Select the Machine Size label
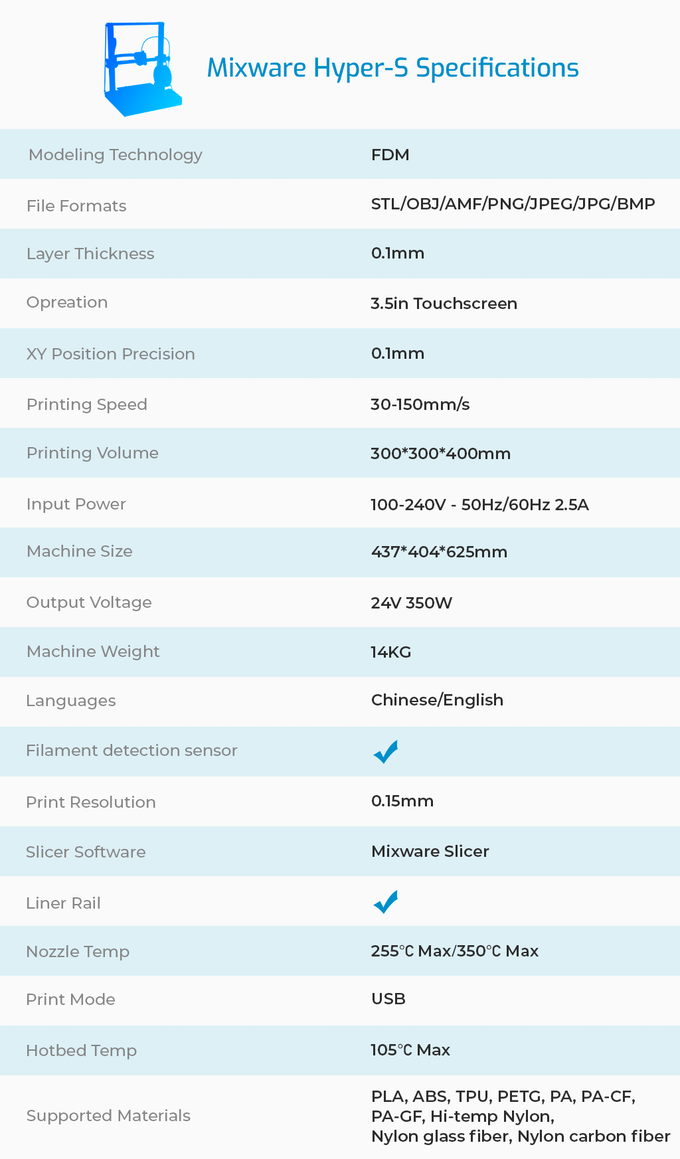680x1159 pixels. pos(79,551)
